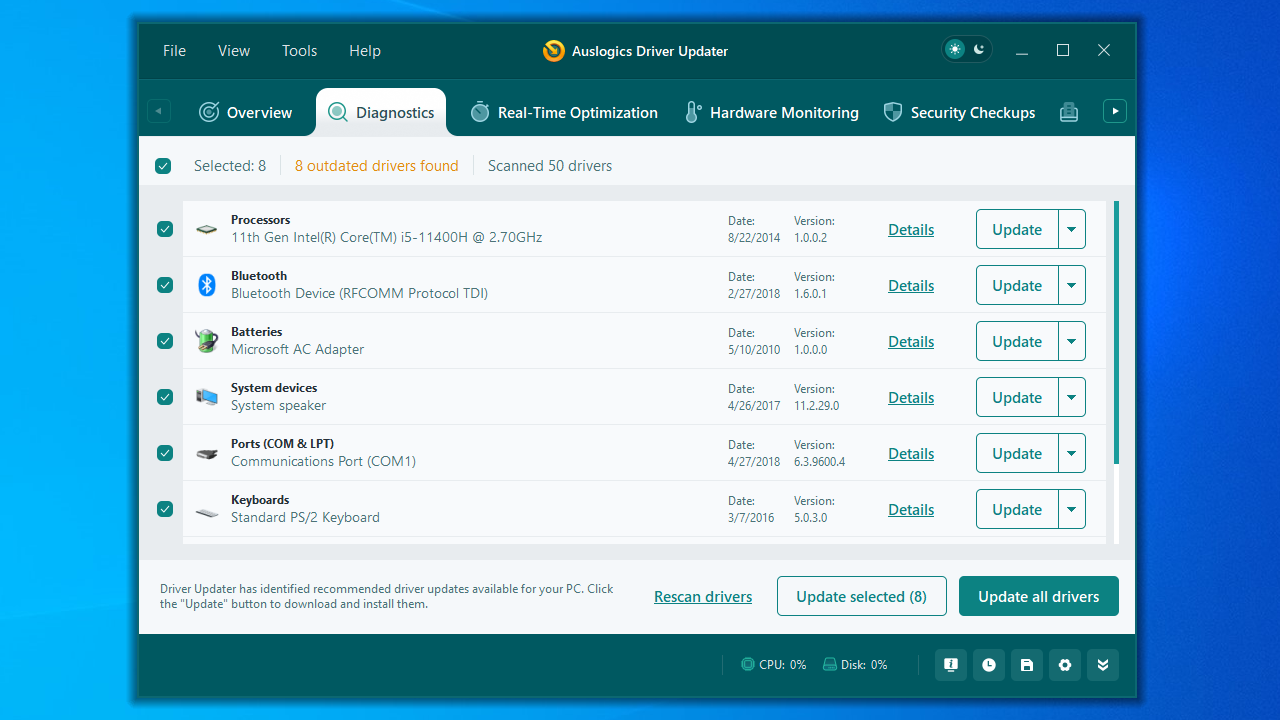Open the View menu
Viewport: 1280px width, 720px height.
coord(234,51)
